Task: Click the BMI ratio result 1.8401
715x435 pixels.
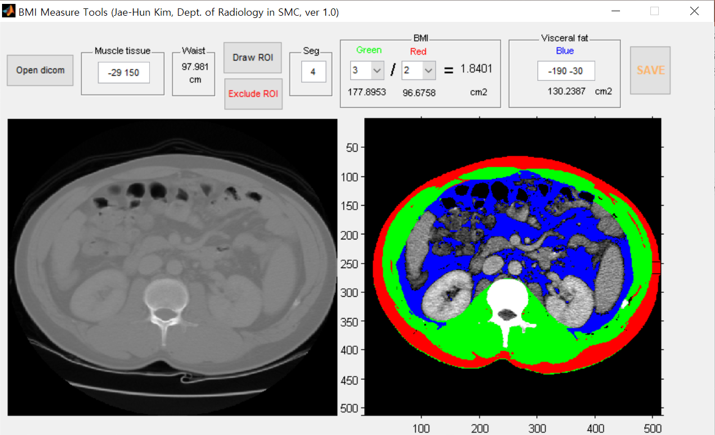Action: click(x=477, y=69)
